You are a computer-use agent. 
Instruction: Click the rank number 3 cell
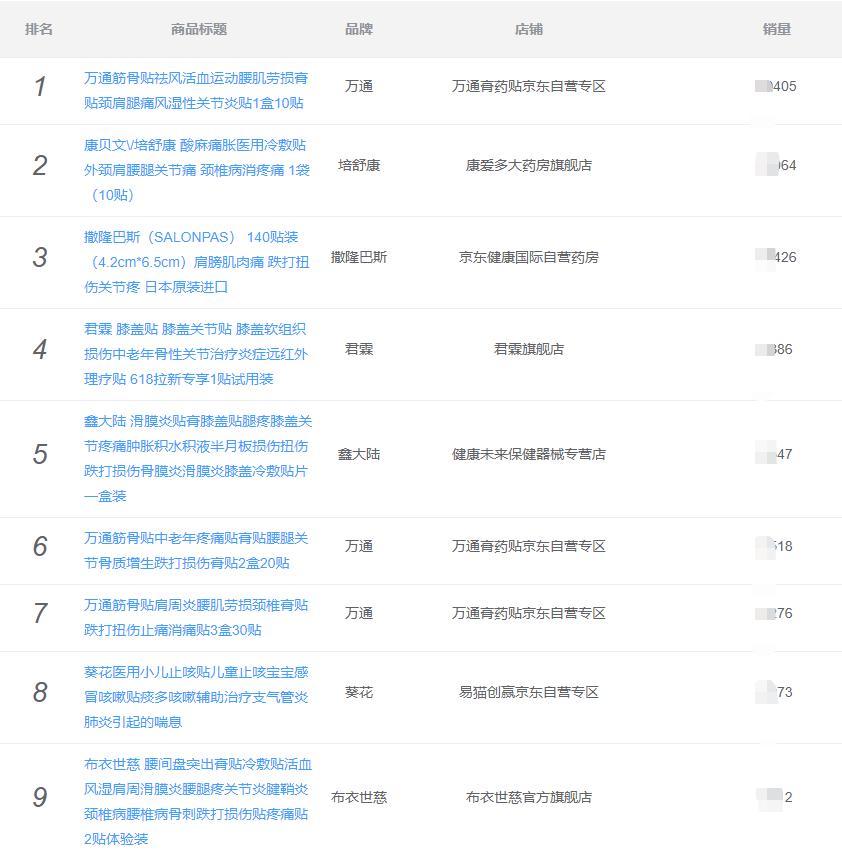pyautogui.click(x=40, y=257)
